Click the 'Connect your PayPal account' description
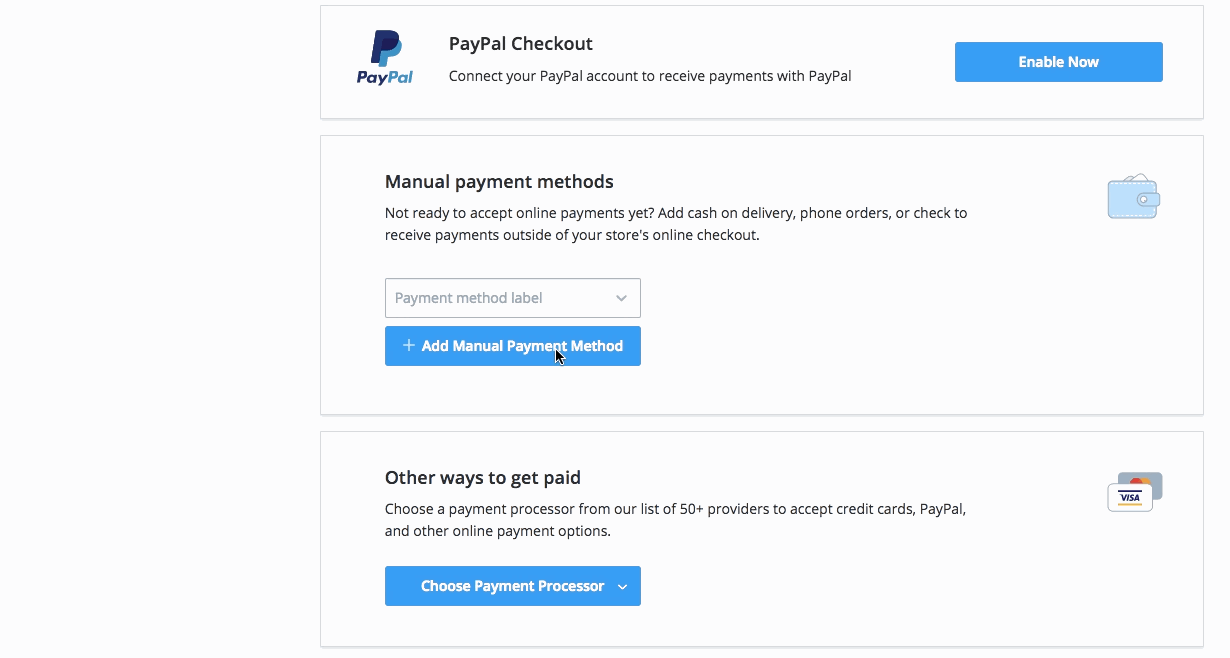This screenshot has height=658, width=1230. pyautogui.click(x=650, y=76)
